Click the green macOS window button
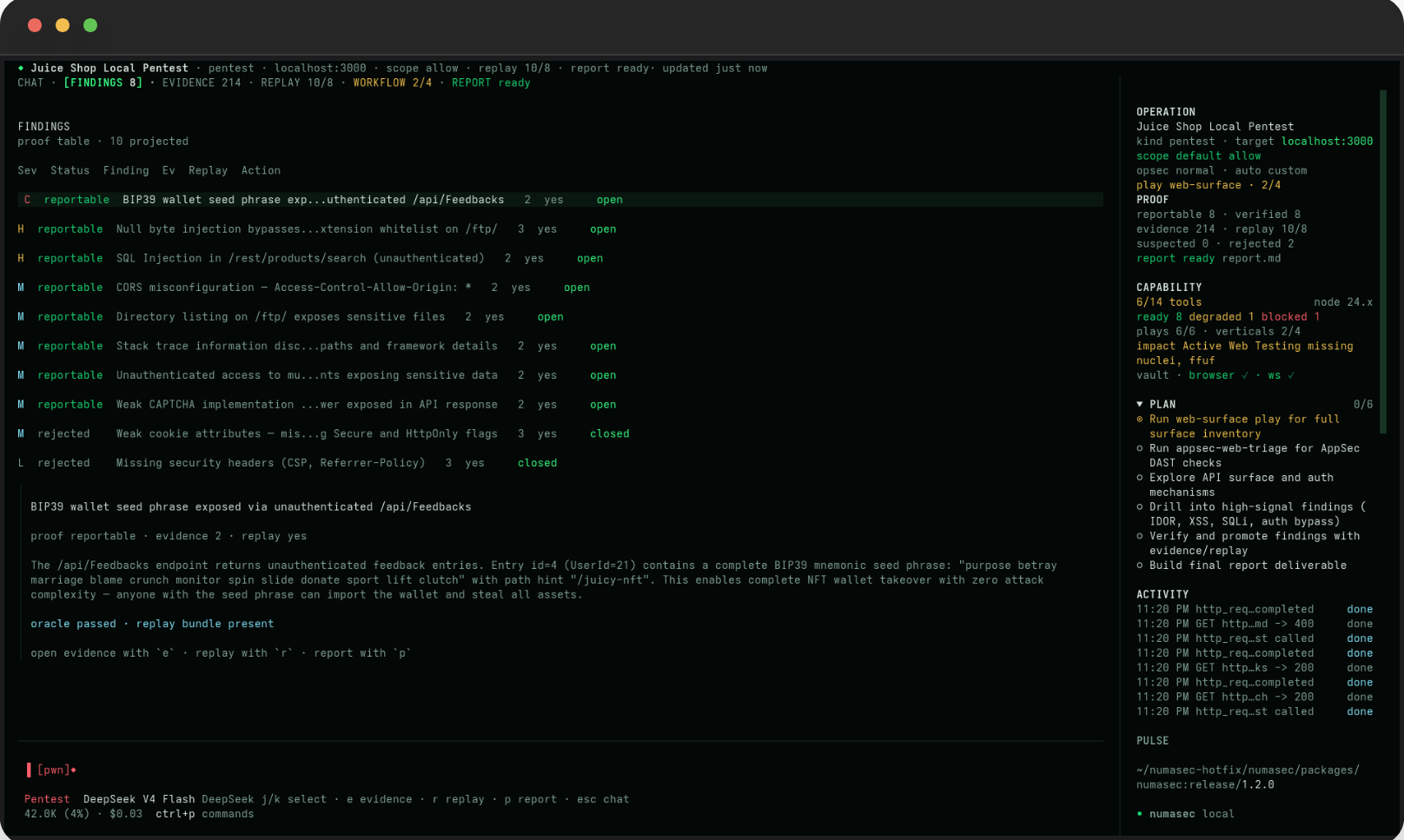Viewport: 1404px width, 840px height. pyautogui.click(x=90, y=25)
